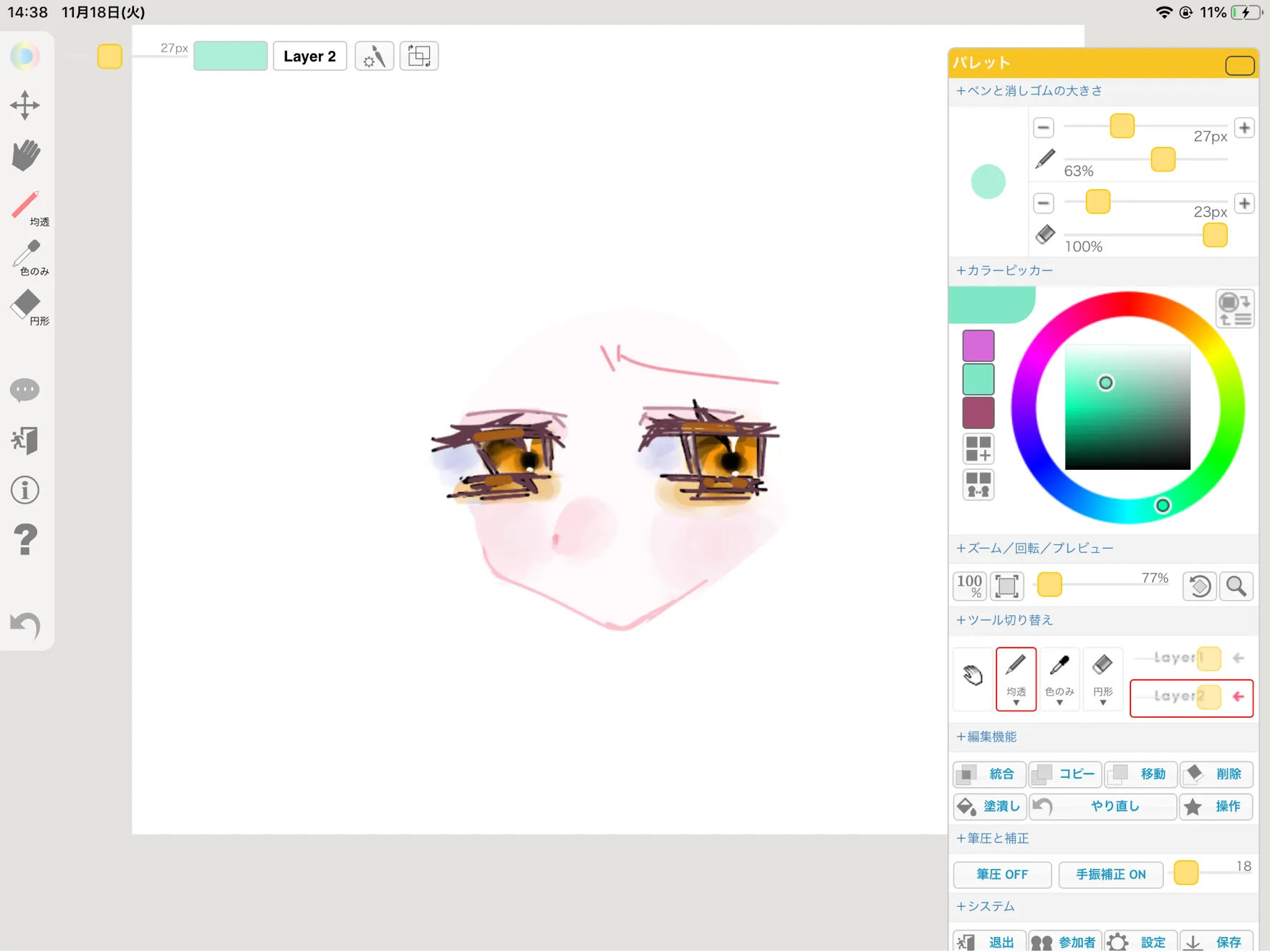This screenshot has width=1270, height=952.
Task: Open the 色のみ eyedropper dropdown in palette
Action: pyautogui.click(x=1059, y=679)
